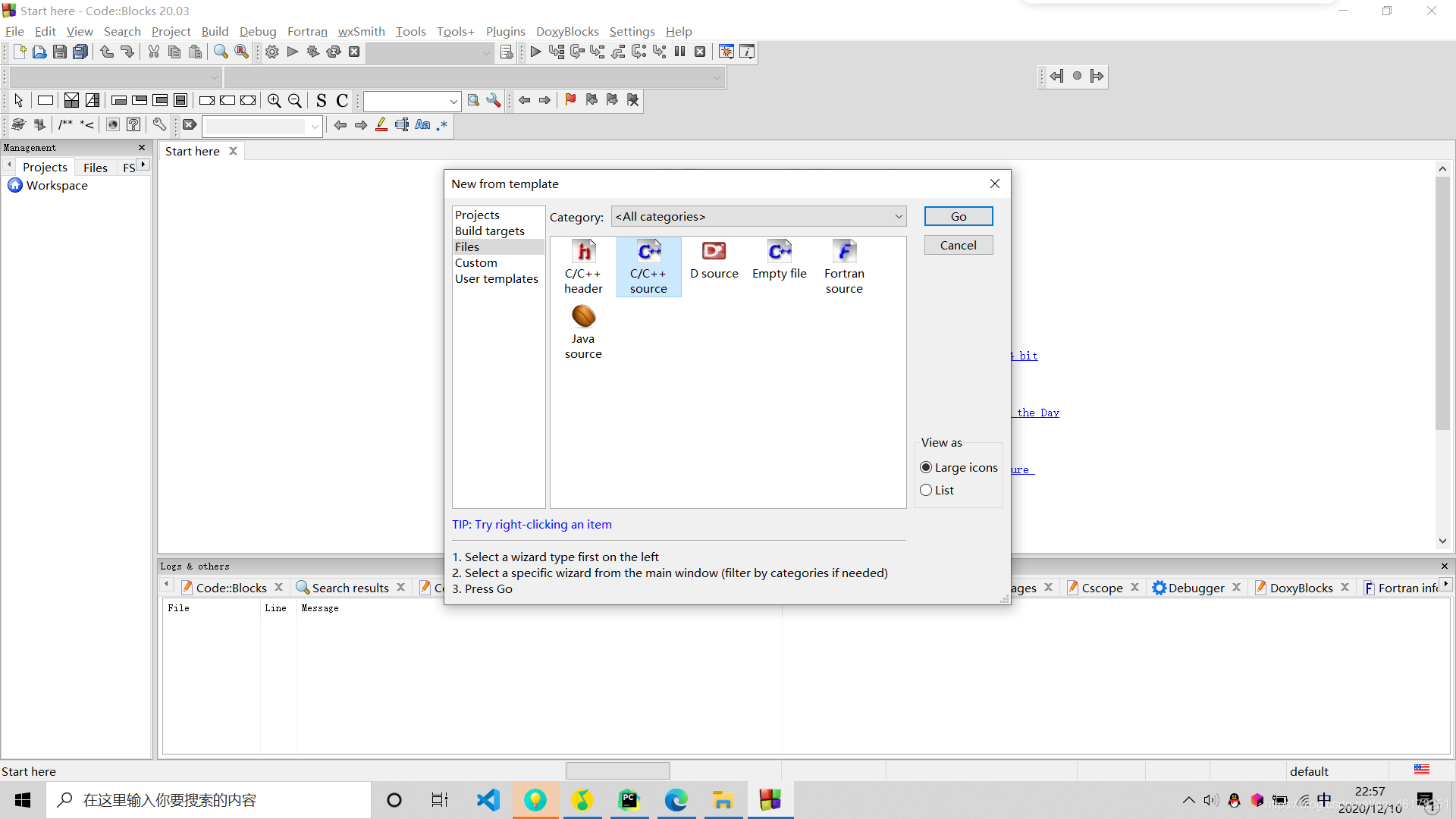Image resolution: width=1456 pixels, height=819 pixels.
Task: Switch to the Debugger log tab
Action: pos(1196,588)
